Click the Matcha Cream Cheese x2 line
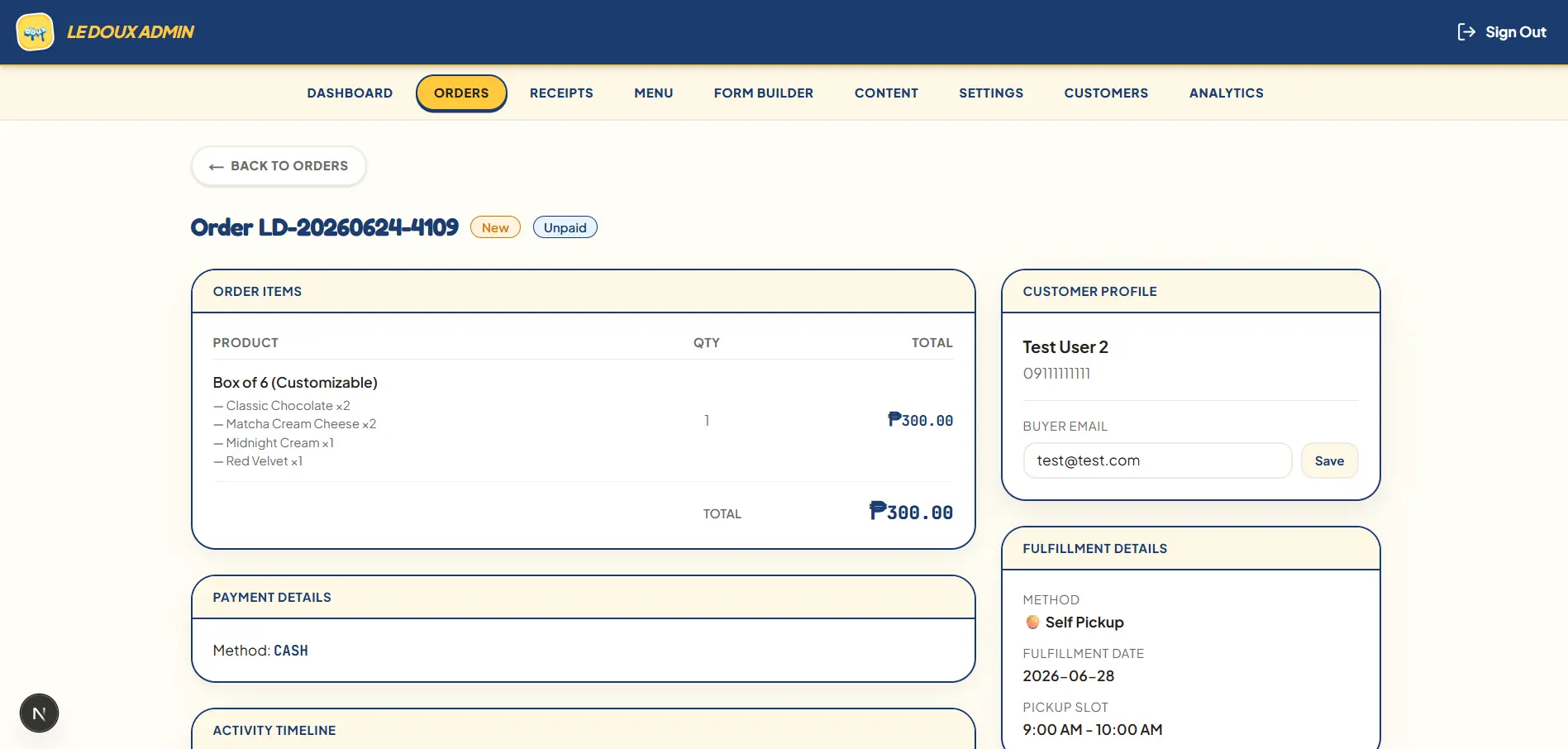The image size is (1568, 749). [x=295, y=424]
